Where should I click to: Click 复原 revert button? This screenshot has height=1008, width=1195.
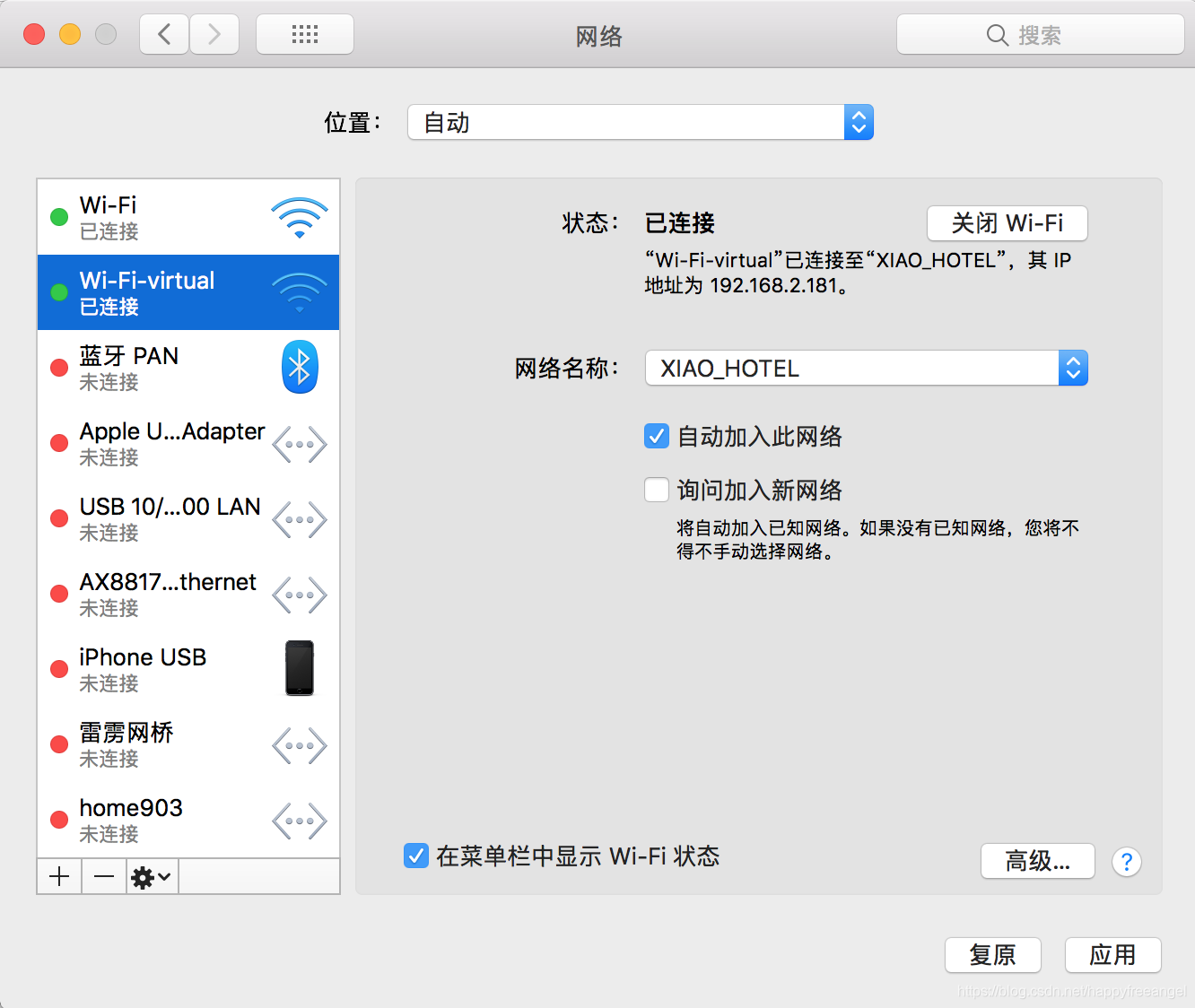click(x=993, y=955)
